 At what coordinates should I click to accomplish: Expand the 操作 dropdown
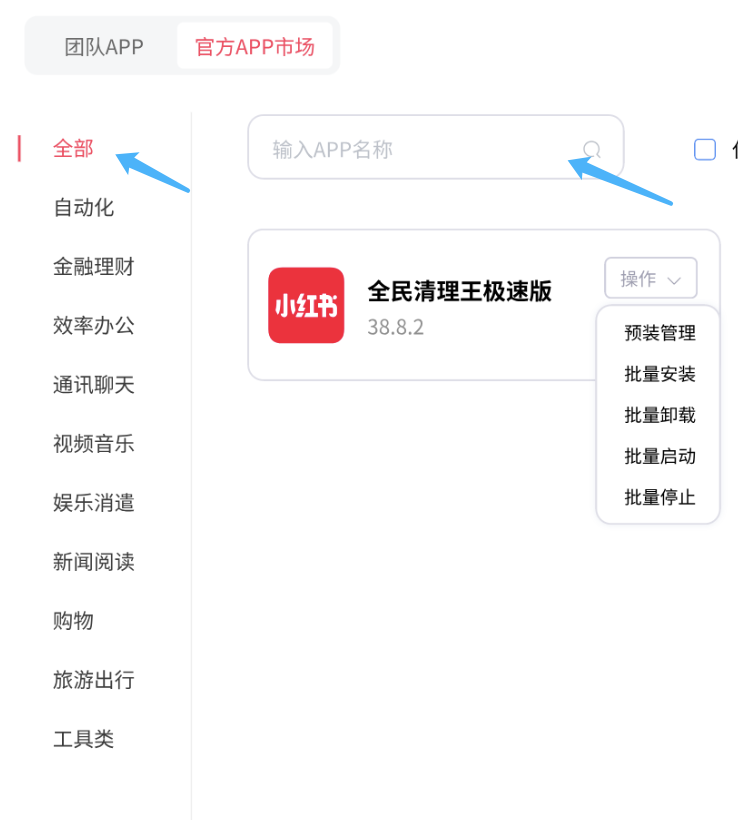click(x=651, y=278)
